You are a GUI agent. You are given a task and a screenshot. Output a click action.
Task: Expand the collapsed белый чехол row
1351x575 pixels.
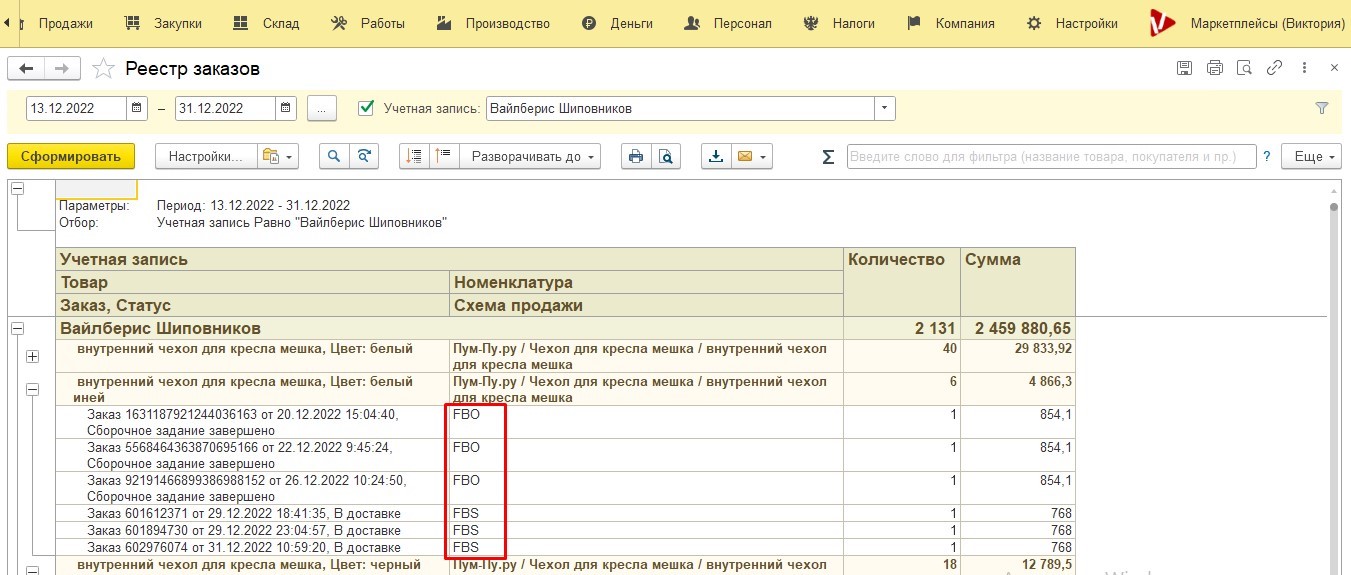(33, 356)
